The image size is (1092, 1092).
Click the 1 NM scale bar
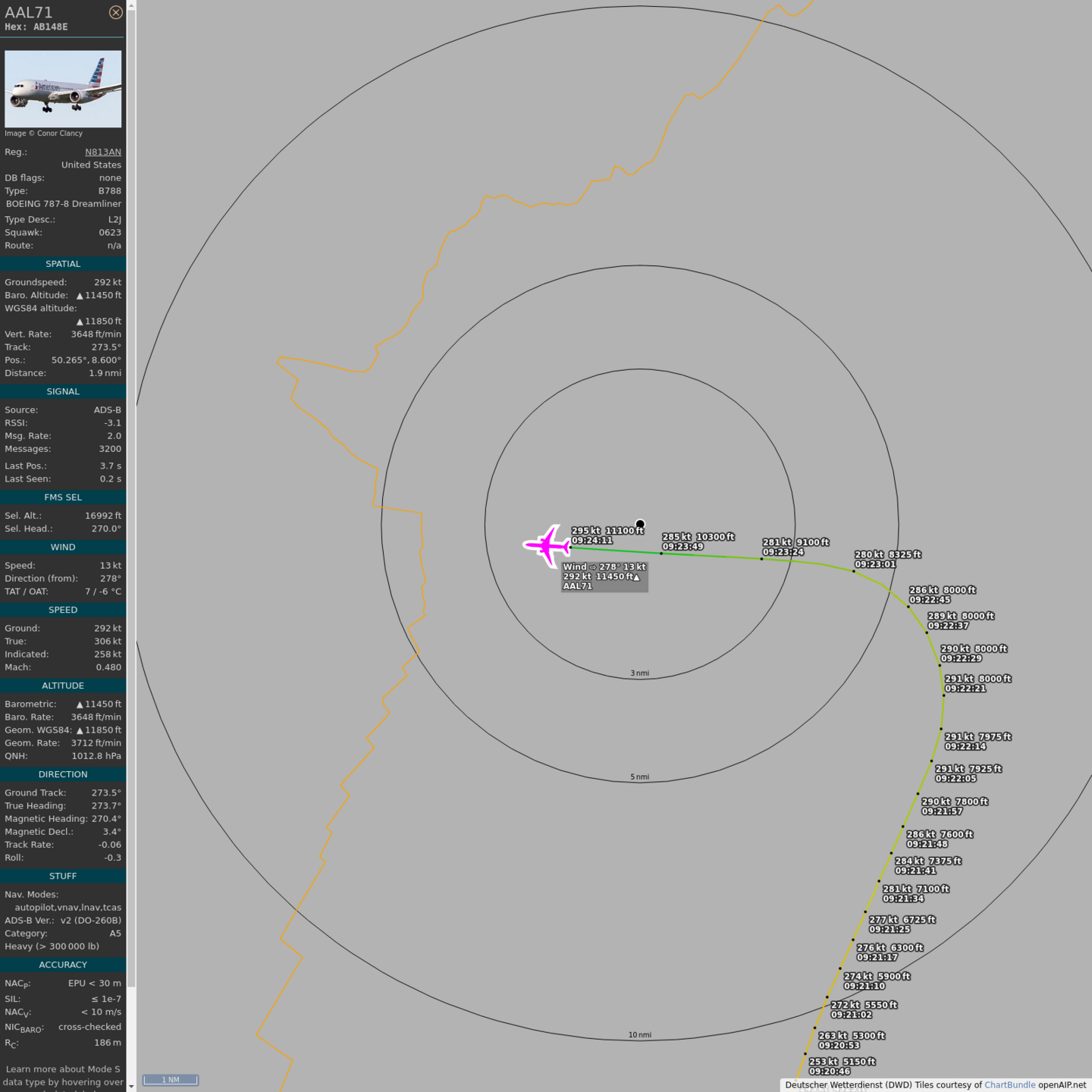(x=171, y=1080)
